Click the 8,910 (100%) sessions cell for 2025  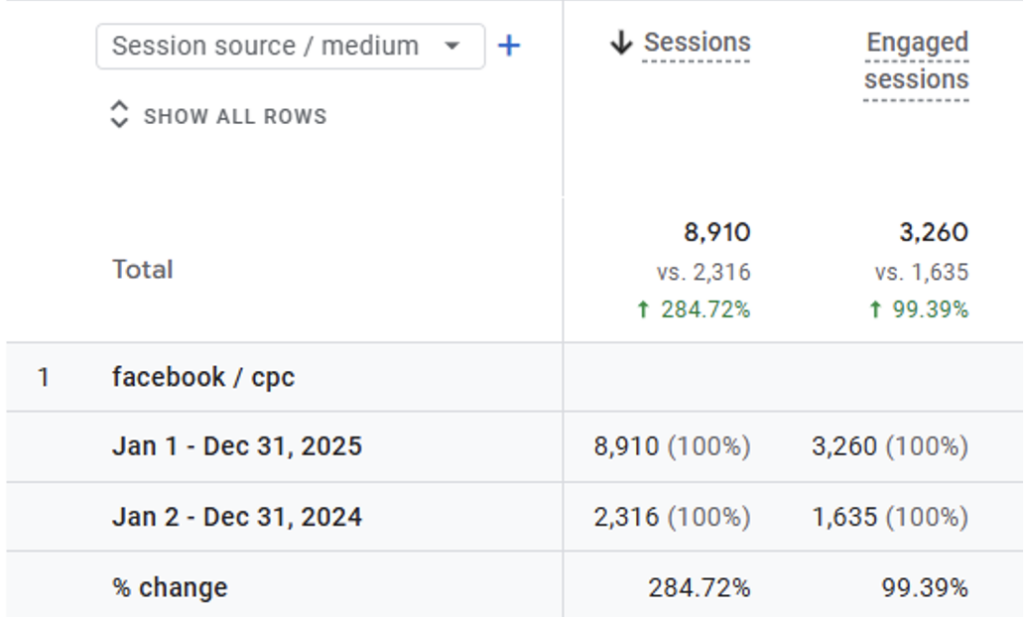672,446
